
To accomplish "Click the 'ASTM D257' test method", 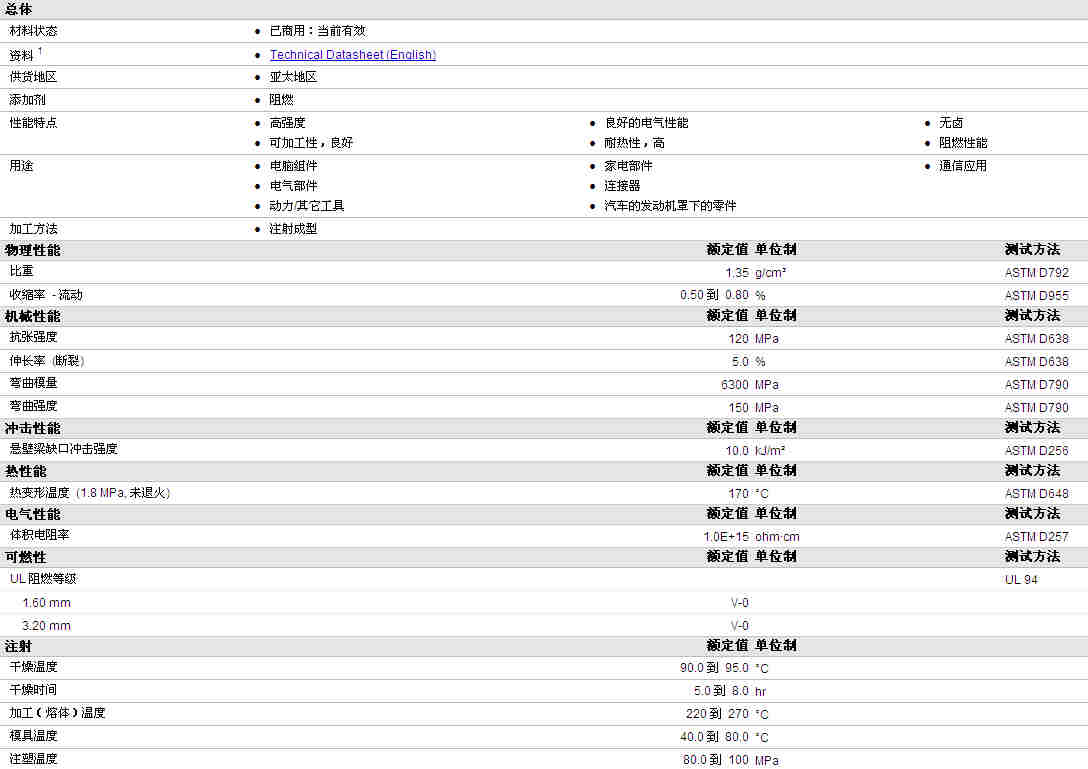I will coord(1037,536).
